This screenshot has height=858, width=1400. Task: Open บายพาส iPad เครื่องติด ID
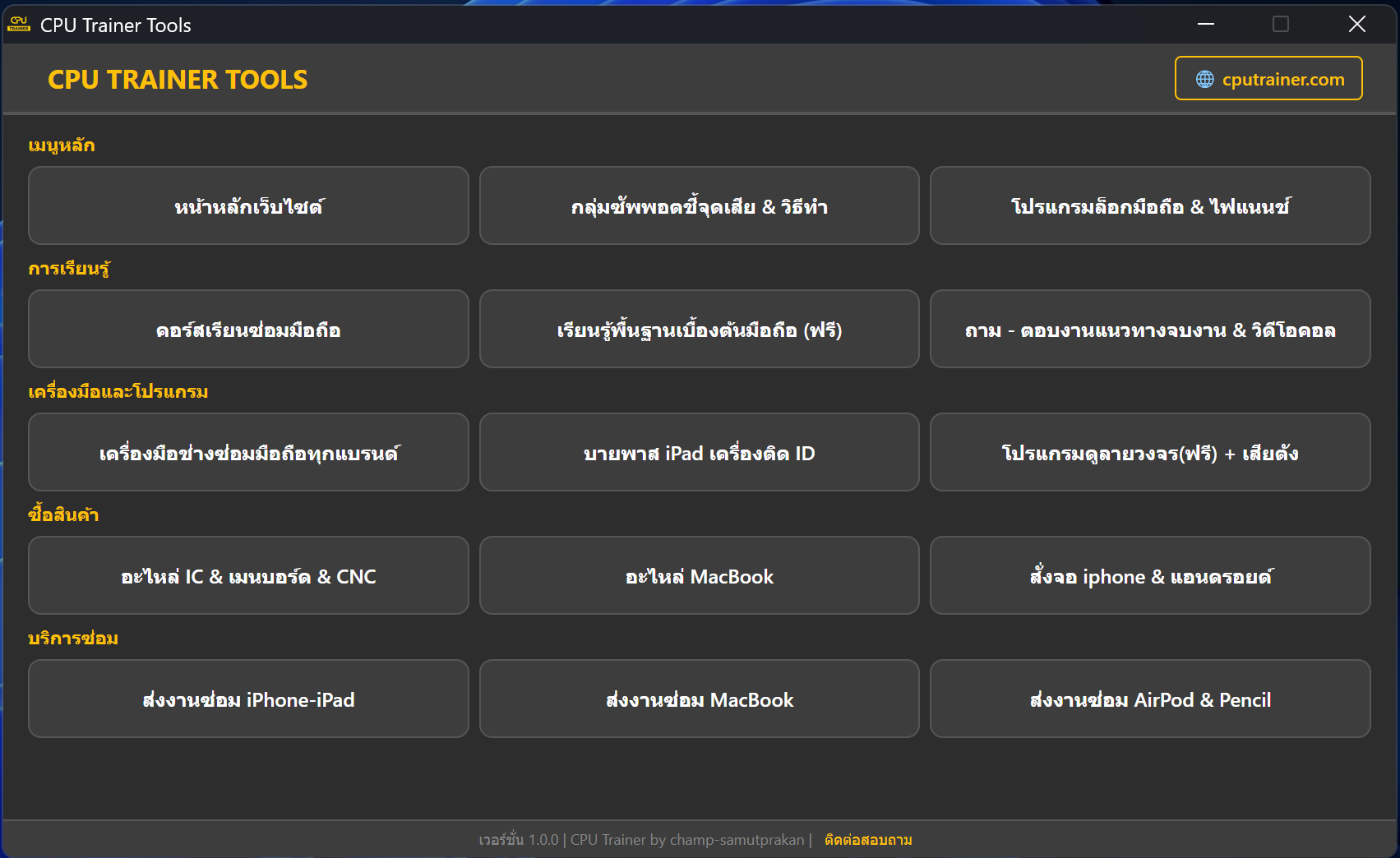699,452
